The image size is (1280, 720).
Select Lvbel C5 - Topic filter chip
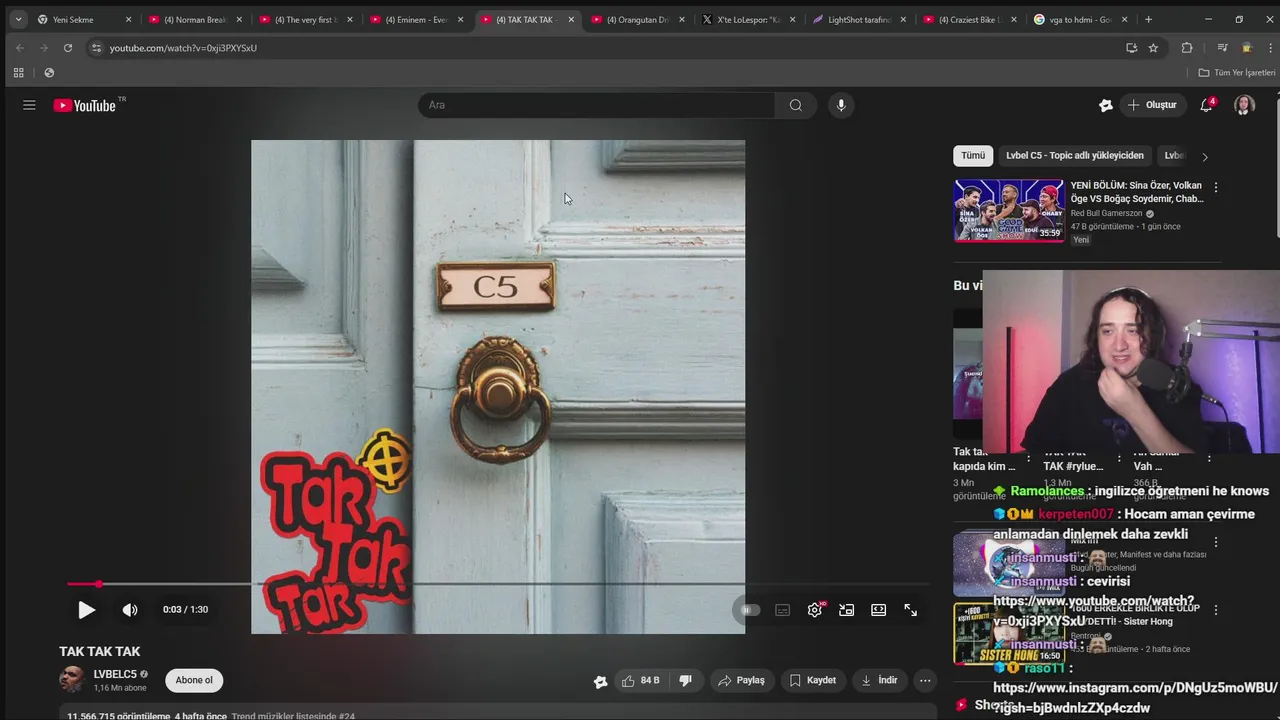coord(1075,156)
